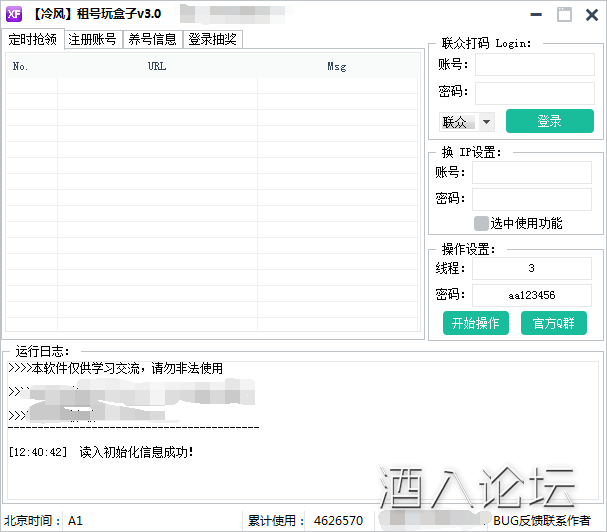607x532 pixels.
Task: Enable the 选中使用功能 checkbox
Action: pos(481,223)
